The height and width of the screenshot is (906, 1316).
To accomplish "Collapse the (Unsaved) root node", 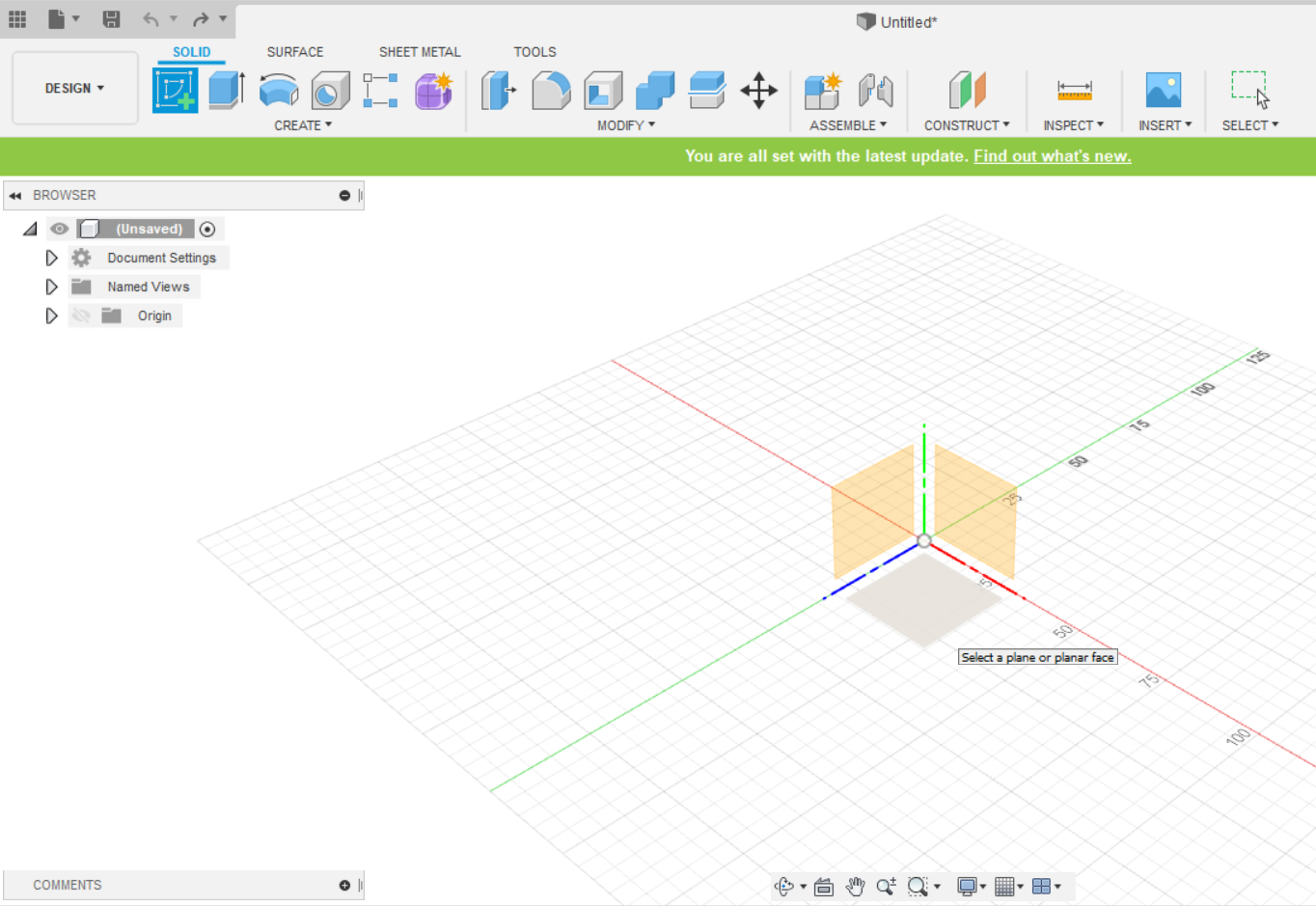I will click(30, 230).
